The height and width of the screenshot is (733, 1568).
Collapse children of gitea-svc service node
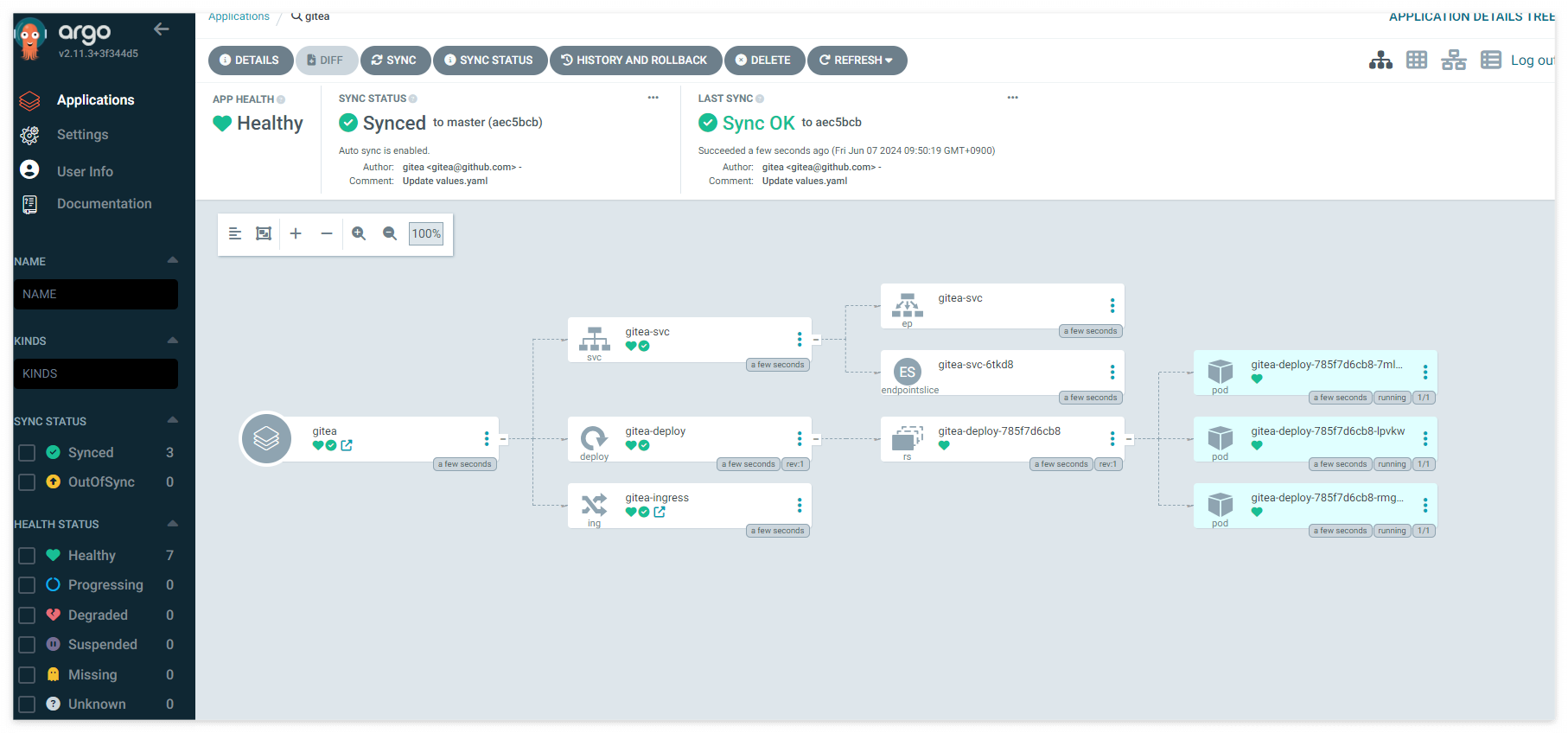[816, 340]
